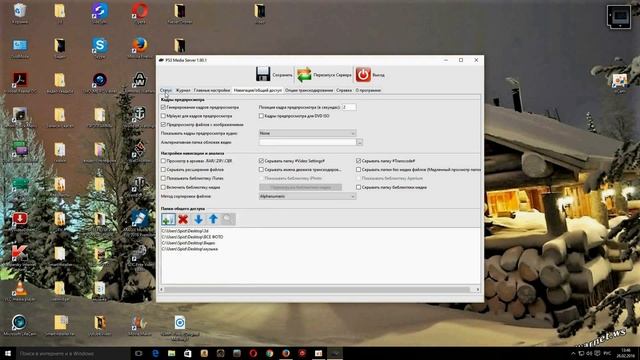Viewport: 640px width, 360px height.
Task: Click taskbar clock and date
Action: click(x=626, y=353)
